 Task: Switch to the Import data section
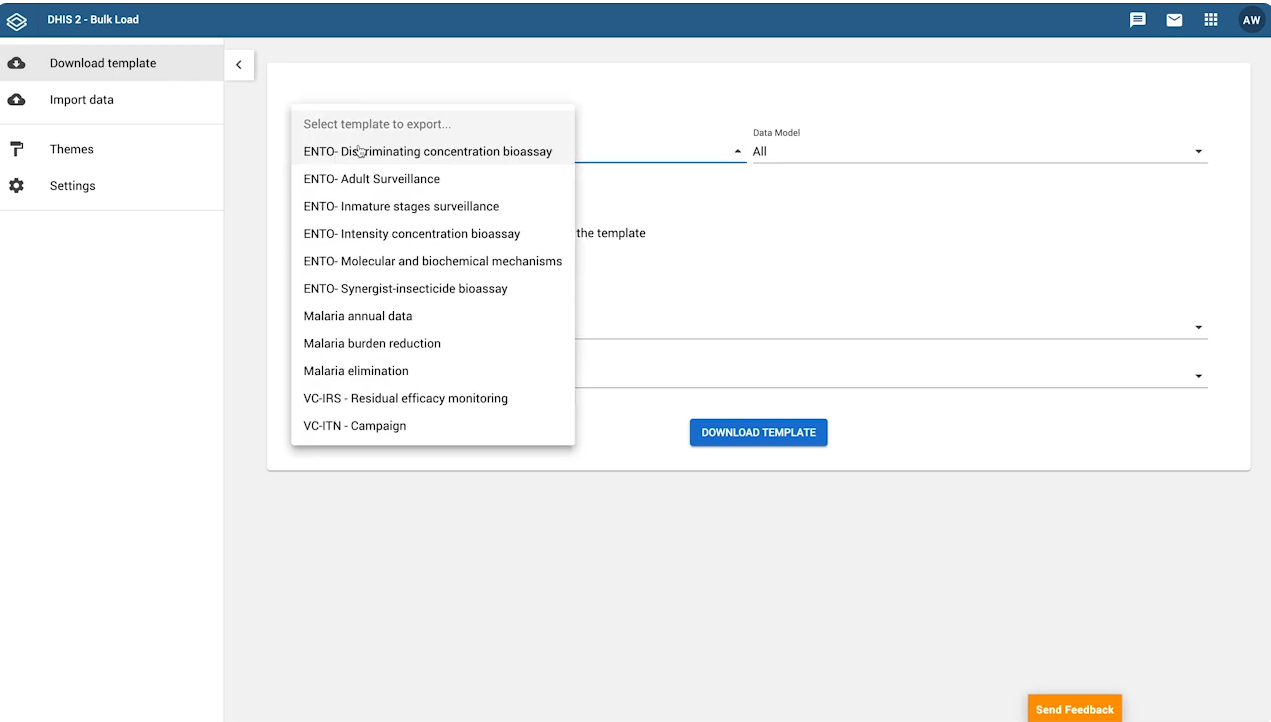pyautogui.click(x=81, y=99)
